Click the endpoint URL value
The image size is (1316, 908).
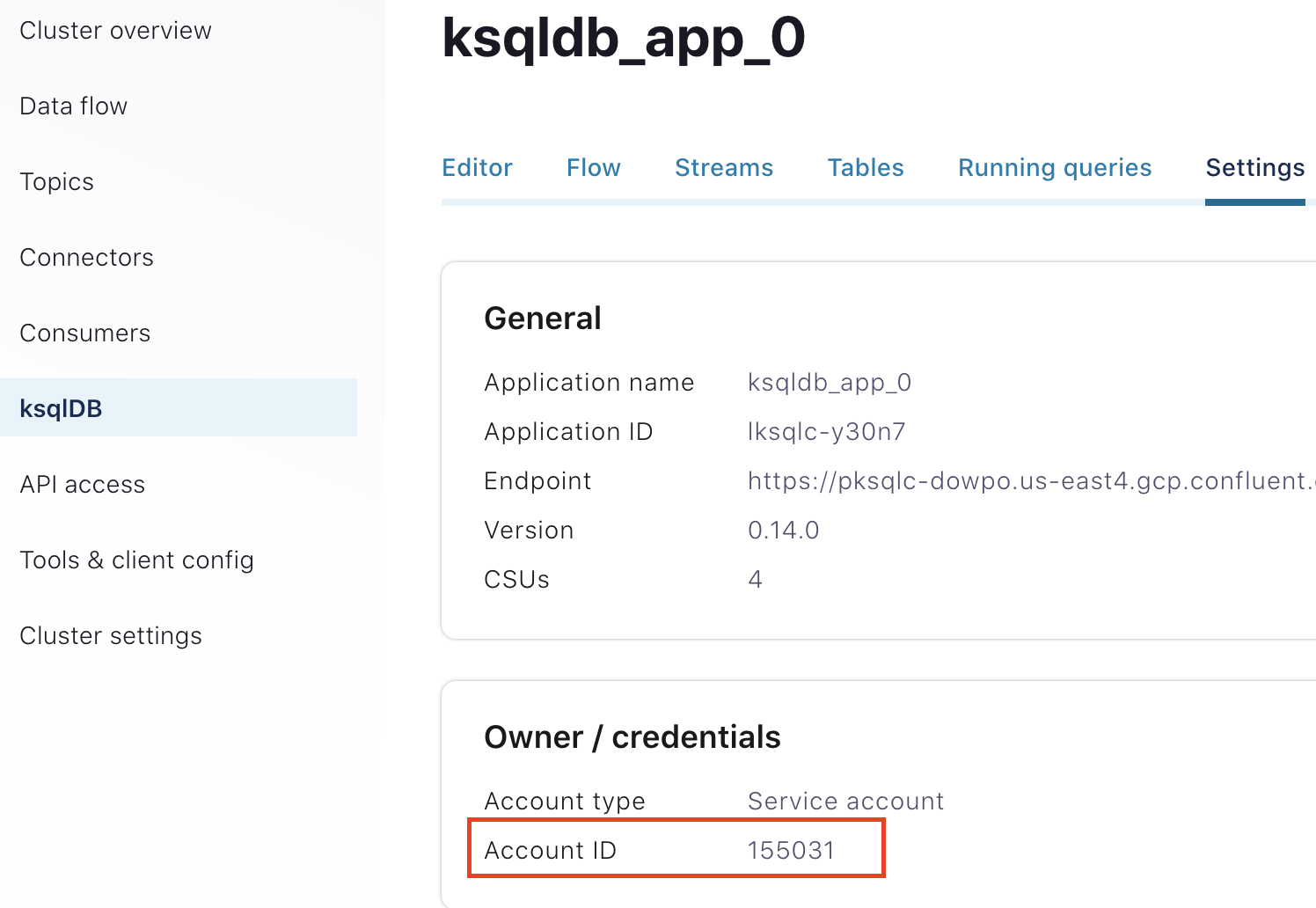tap(1032, 481)
